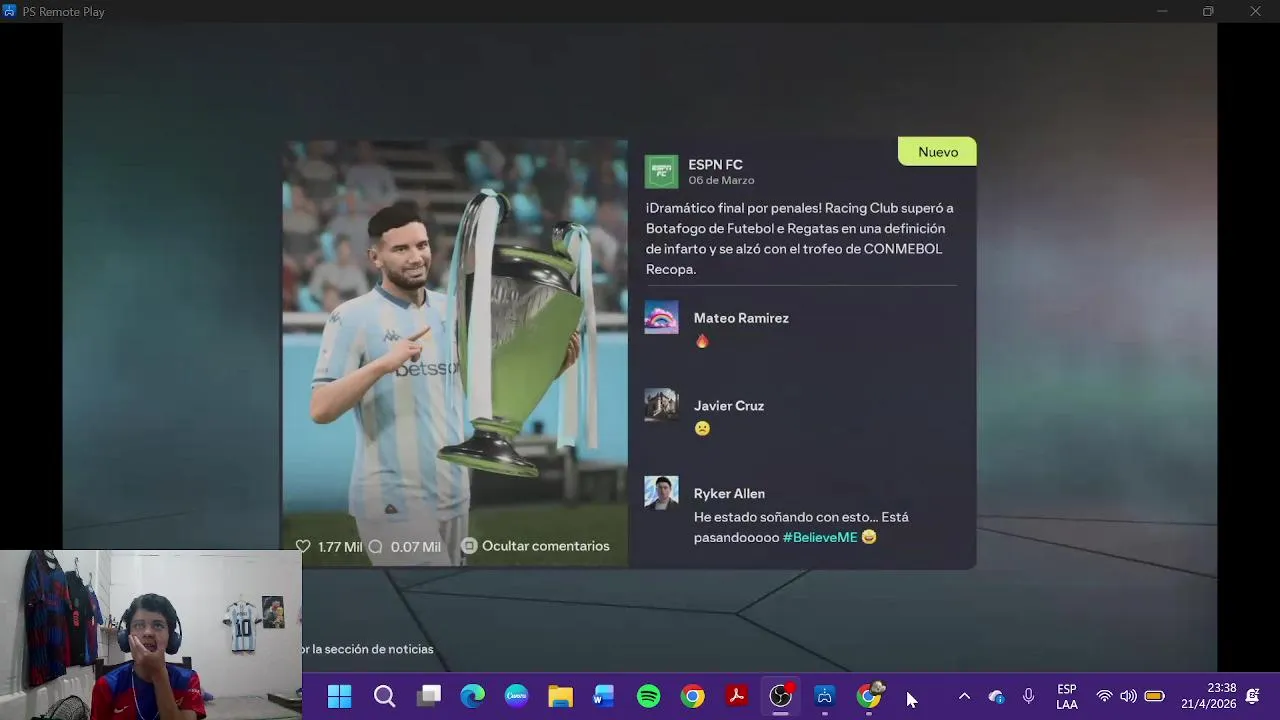Open Microsoft Word from the taskbar
This screenshot has height=720, width=1280.
coord(604,696)
